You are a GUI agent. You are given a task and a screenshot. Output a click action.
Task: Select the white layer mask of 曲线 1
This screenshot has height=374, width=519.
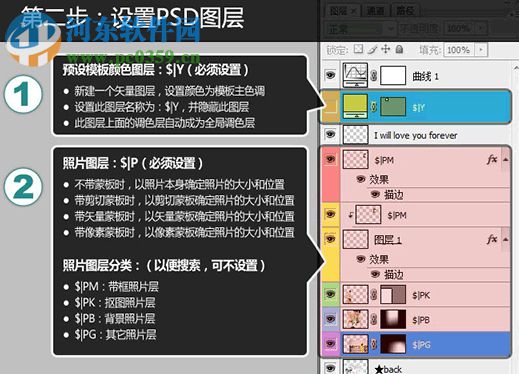[393, 75]
